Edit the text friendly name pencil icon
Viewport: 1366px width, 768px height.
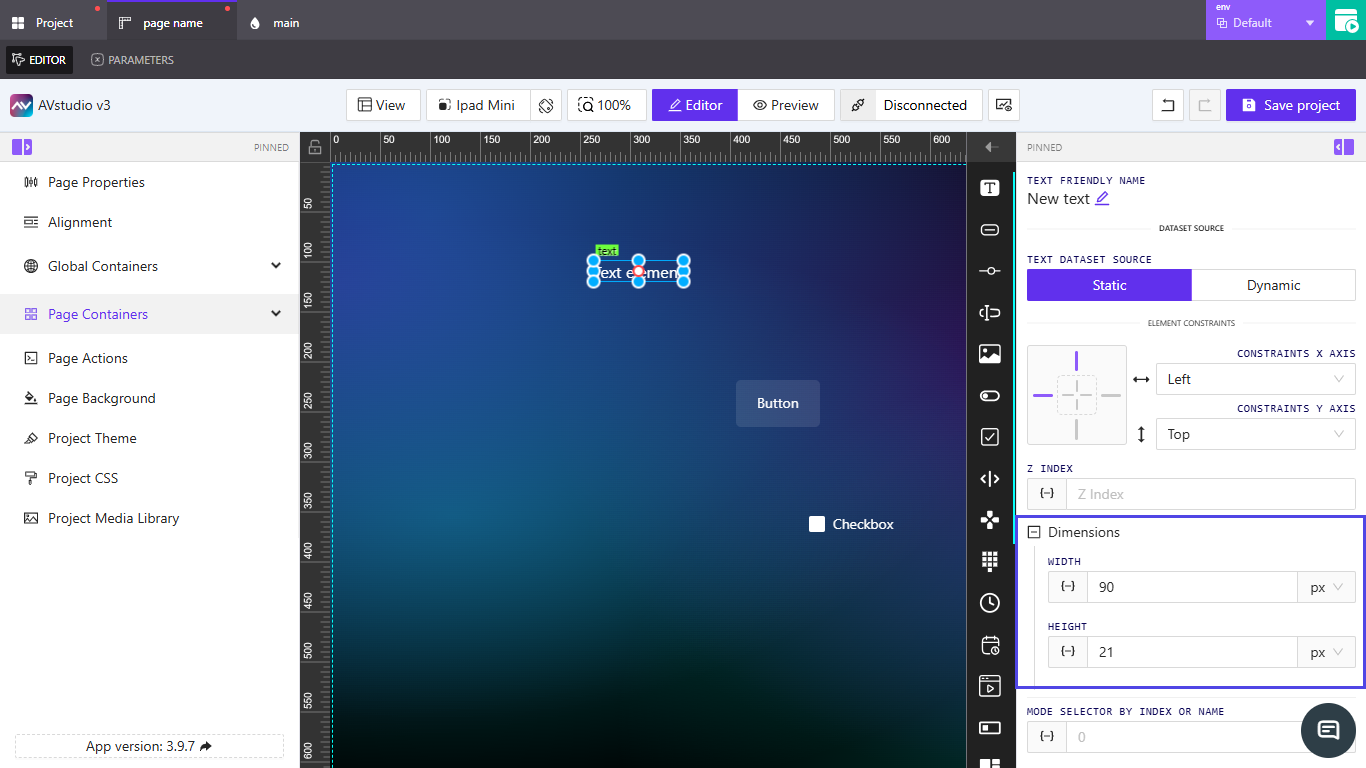tap(1102, 199)
